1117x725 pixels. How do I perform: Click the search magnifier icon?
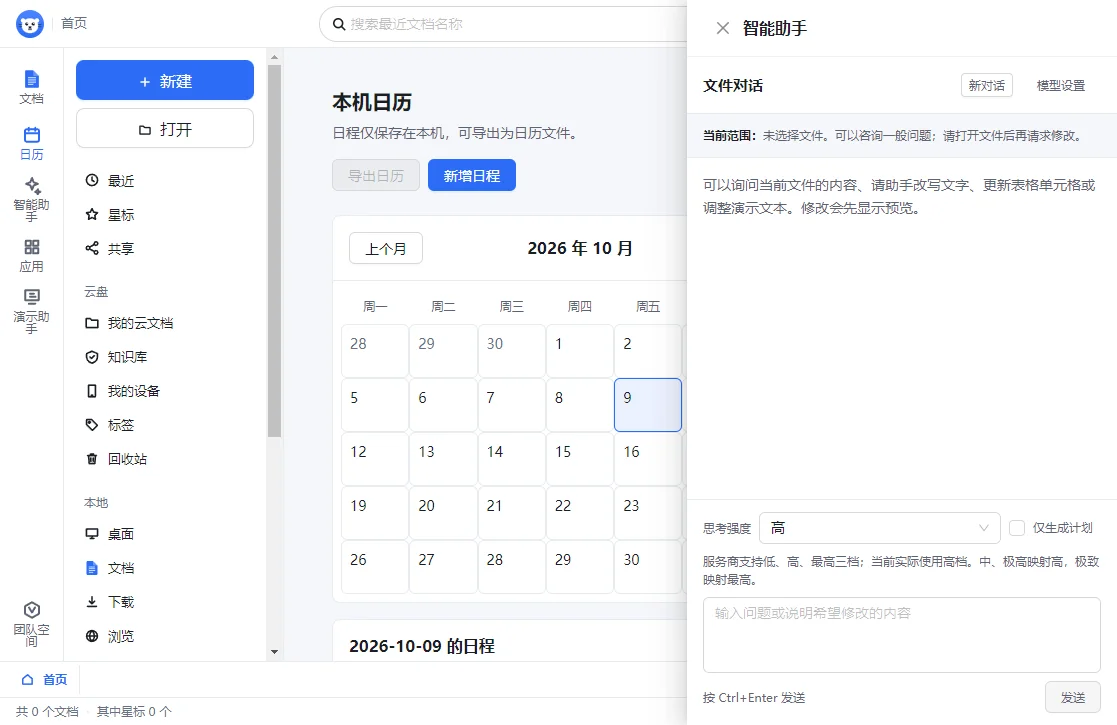(x=340, y=24)
